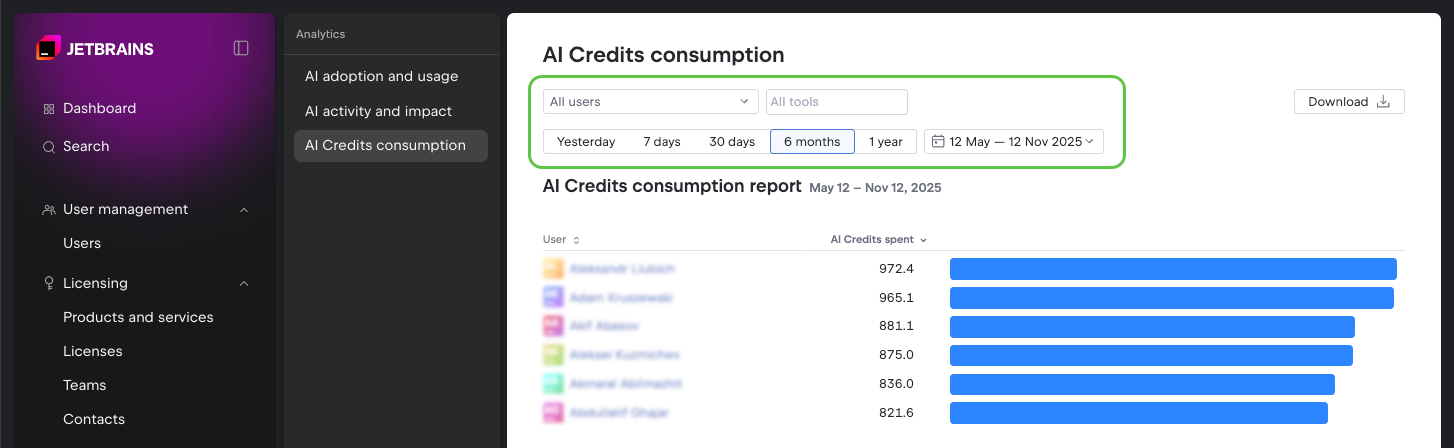This screenshot has height=448, width=1454.
Task: Click the All tools filter field
Action: (836, 102)
